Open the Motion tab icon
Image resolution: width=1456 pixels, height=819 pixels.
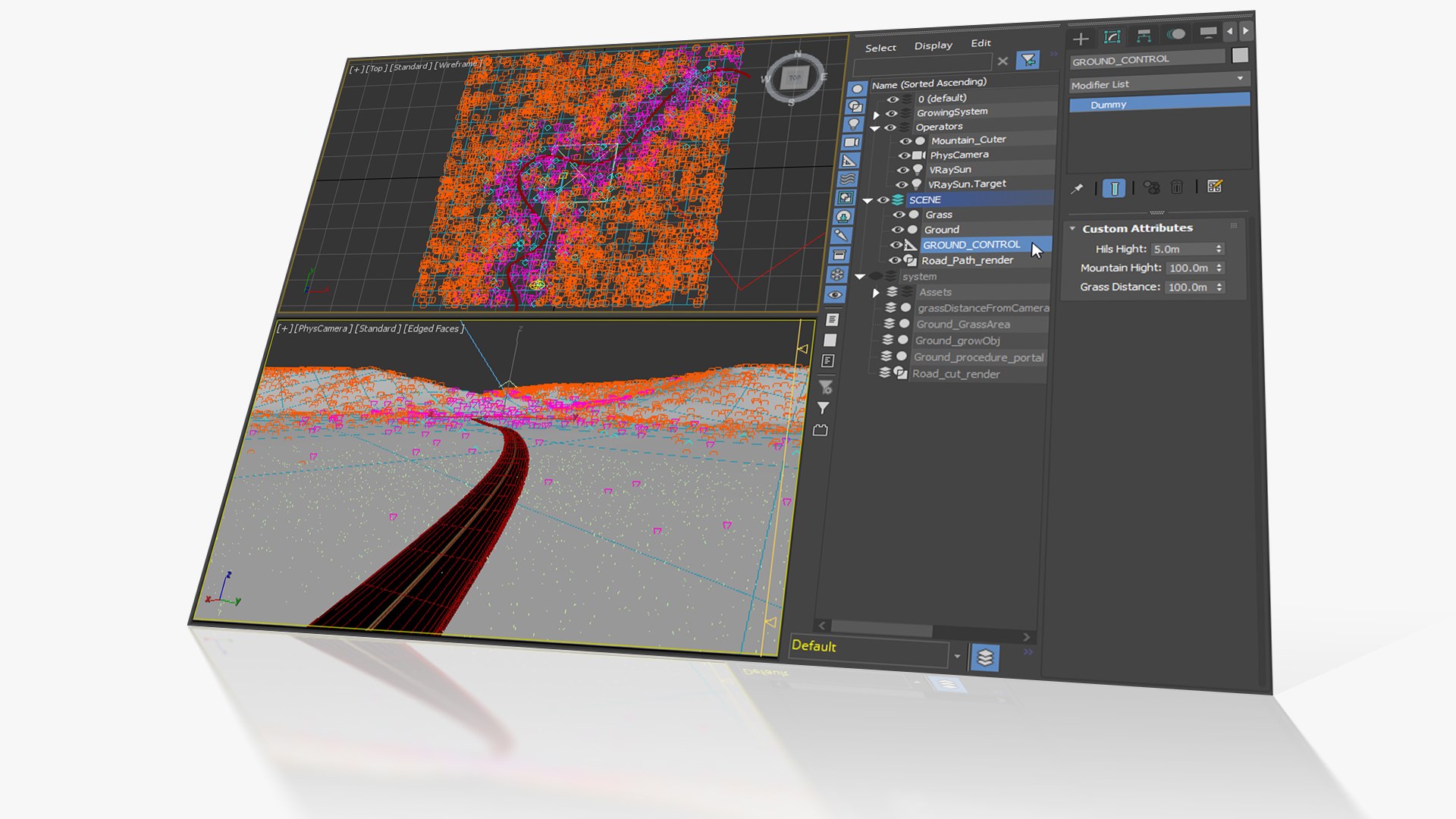(x=1176, y=34)
